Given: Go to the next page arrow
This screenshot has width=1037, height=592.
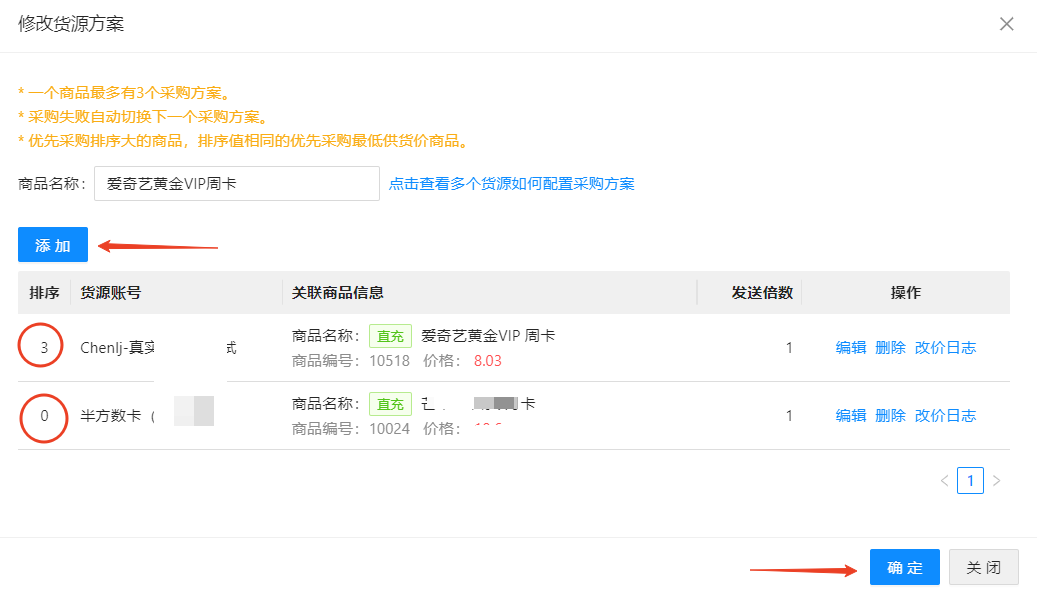Looking at the screenshot, I should coord(996,481).
